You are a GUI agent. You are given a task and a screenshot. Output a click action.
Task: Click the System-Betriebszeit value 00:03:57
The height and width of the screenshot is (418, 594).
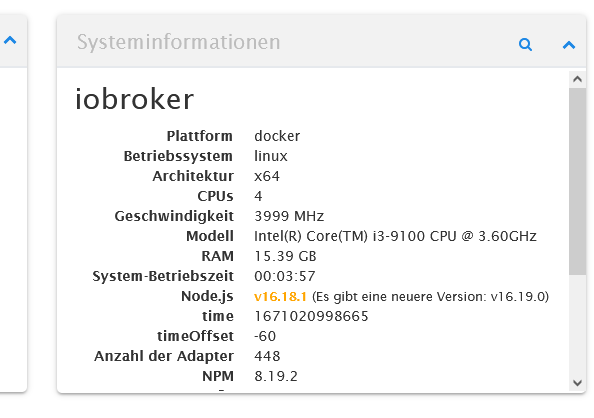click(x=284, y=276)
